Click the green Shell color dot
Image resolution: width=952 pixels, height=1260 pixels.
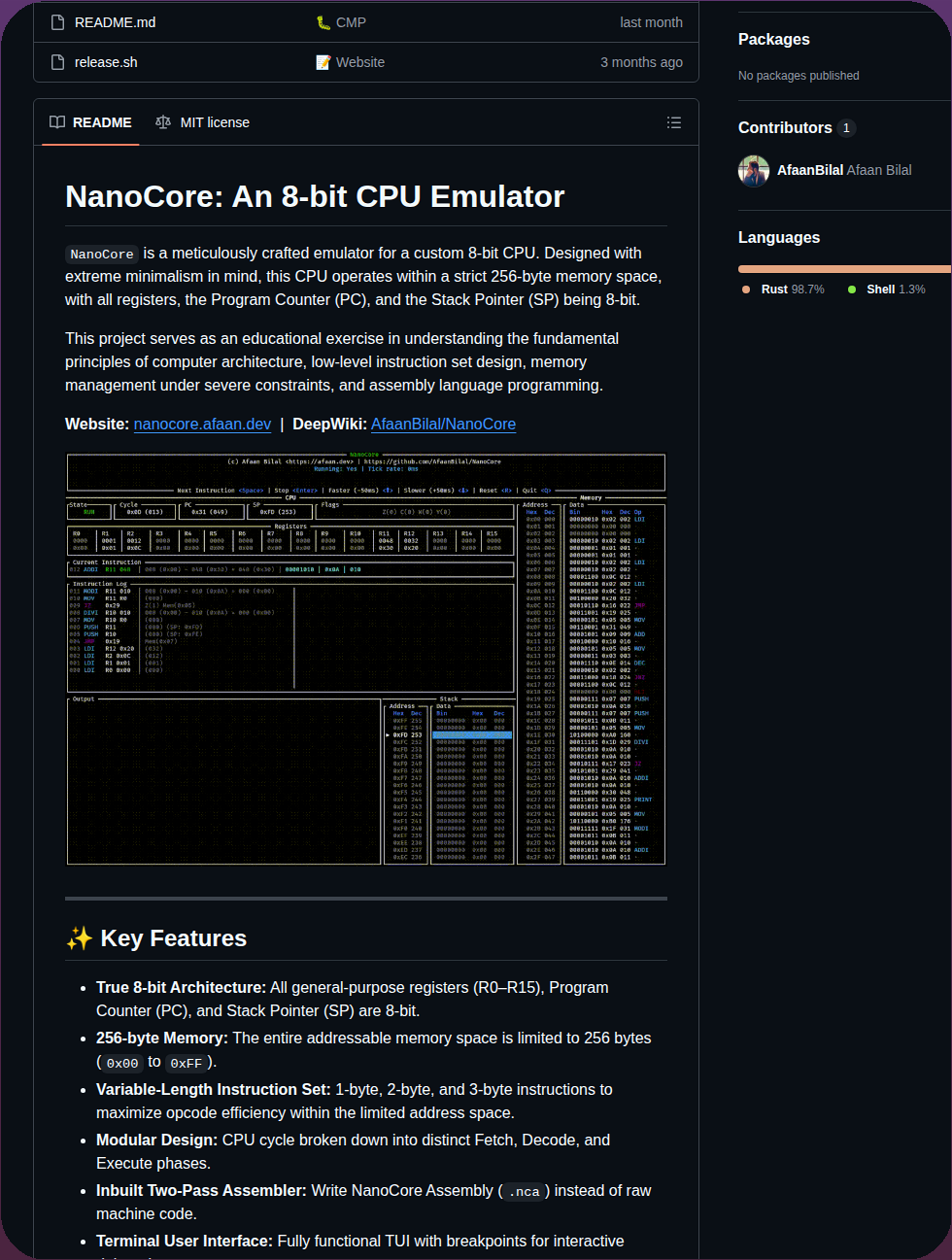tap(852, 289)
